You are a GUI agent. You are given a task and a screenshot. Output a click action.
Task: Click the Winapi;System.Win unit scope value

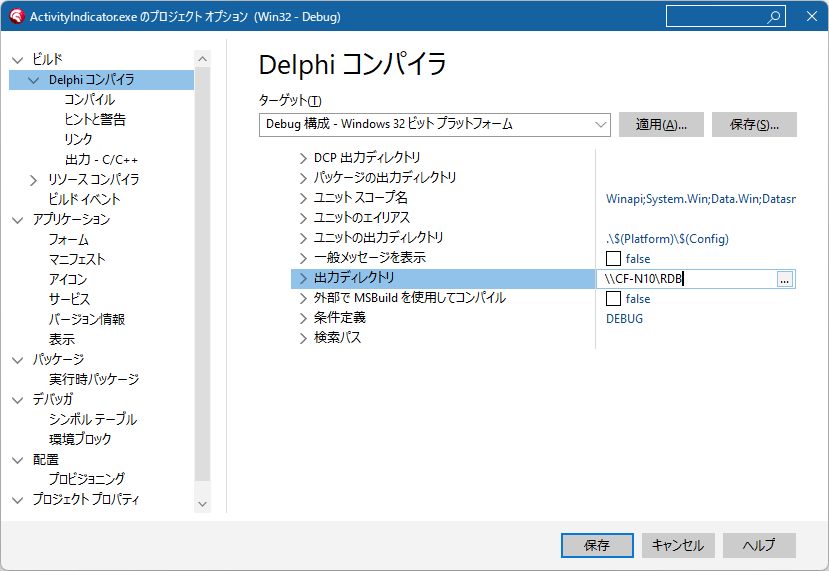(x=701, y=199)
